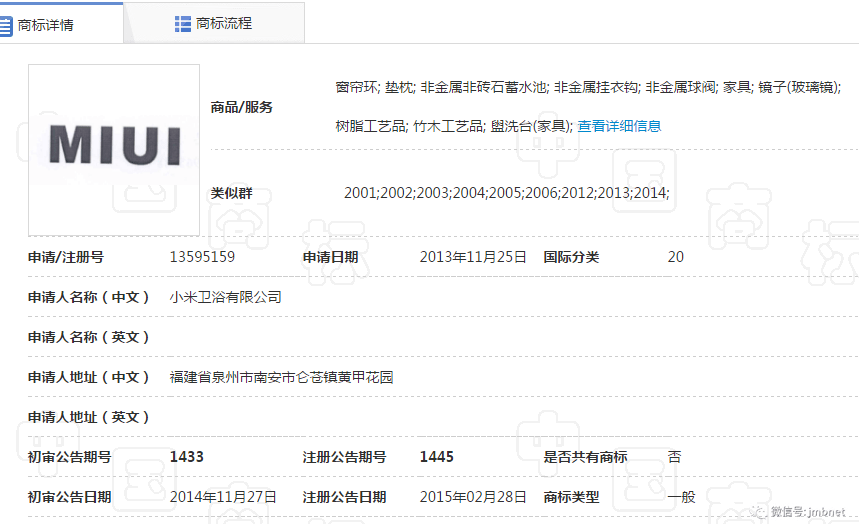
Task: Select registration date 2015年02月28日
Action: point(473,497)
